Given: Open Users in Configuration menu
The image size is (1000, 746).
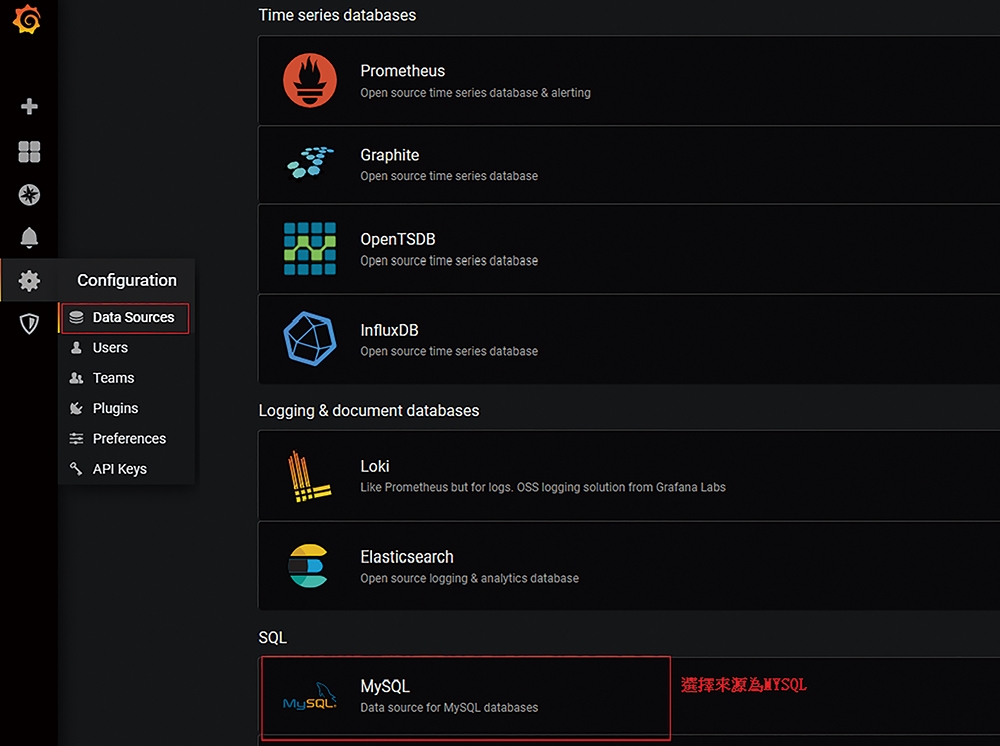Looking at the screenshot, I should [x=110, y=347].
